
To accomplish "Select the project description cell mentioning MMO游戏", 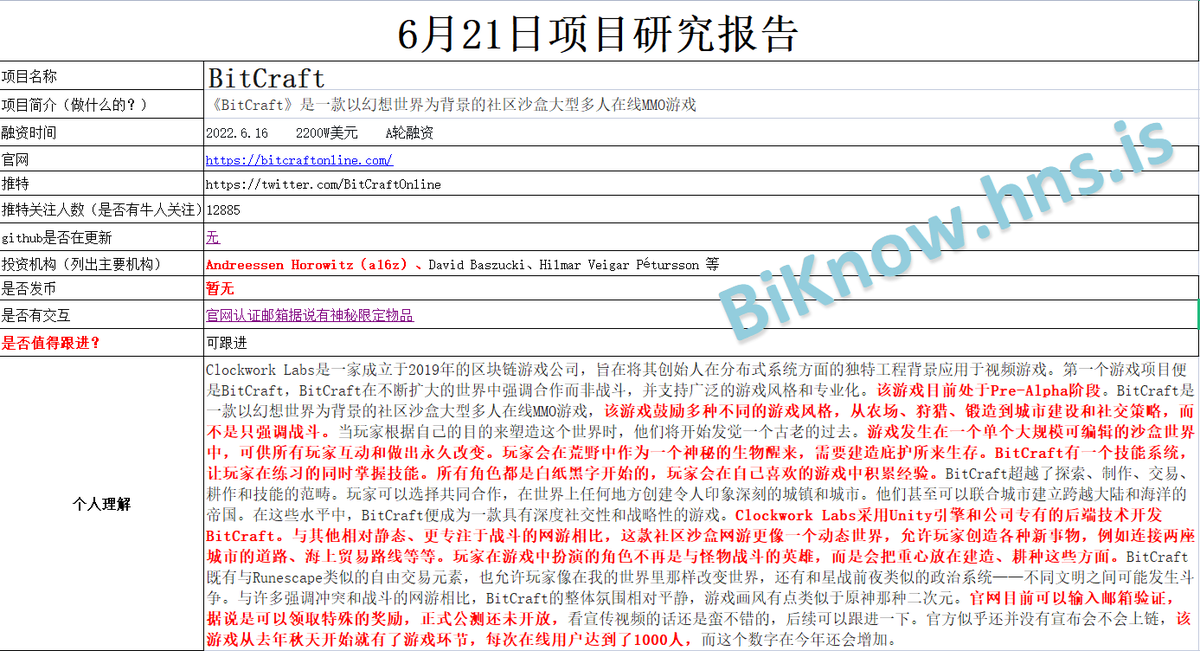I will pyautogui.click(x=701, y=104).
